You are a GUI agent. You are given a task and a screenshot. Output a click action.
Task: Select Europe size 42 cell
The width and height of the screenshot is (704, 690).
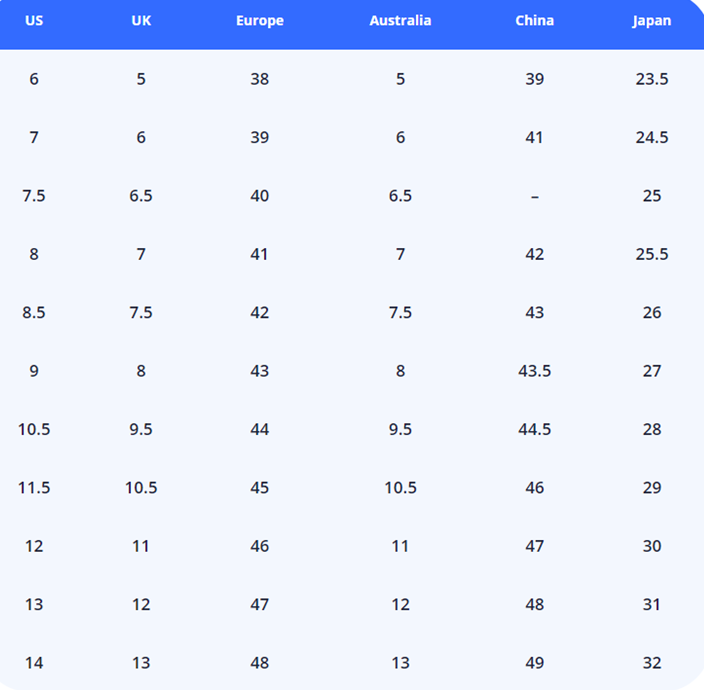[260, 313]
